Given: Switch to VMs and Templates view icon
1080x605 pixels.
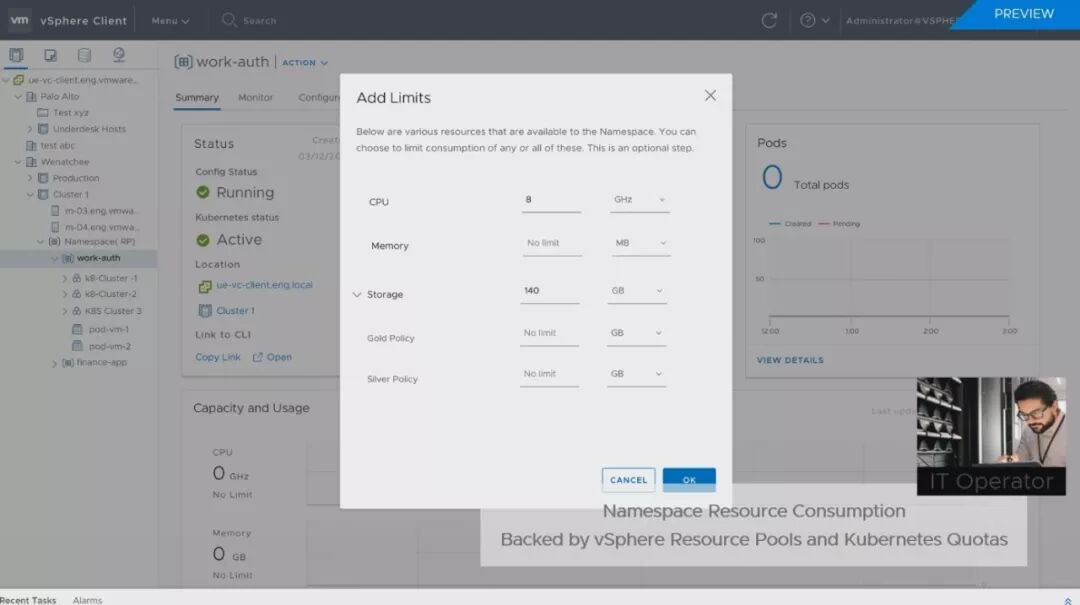Looking at the screenshot, I should tap(50, 55).
